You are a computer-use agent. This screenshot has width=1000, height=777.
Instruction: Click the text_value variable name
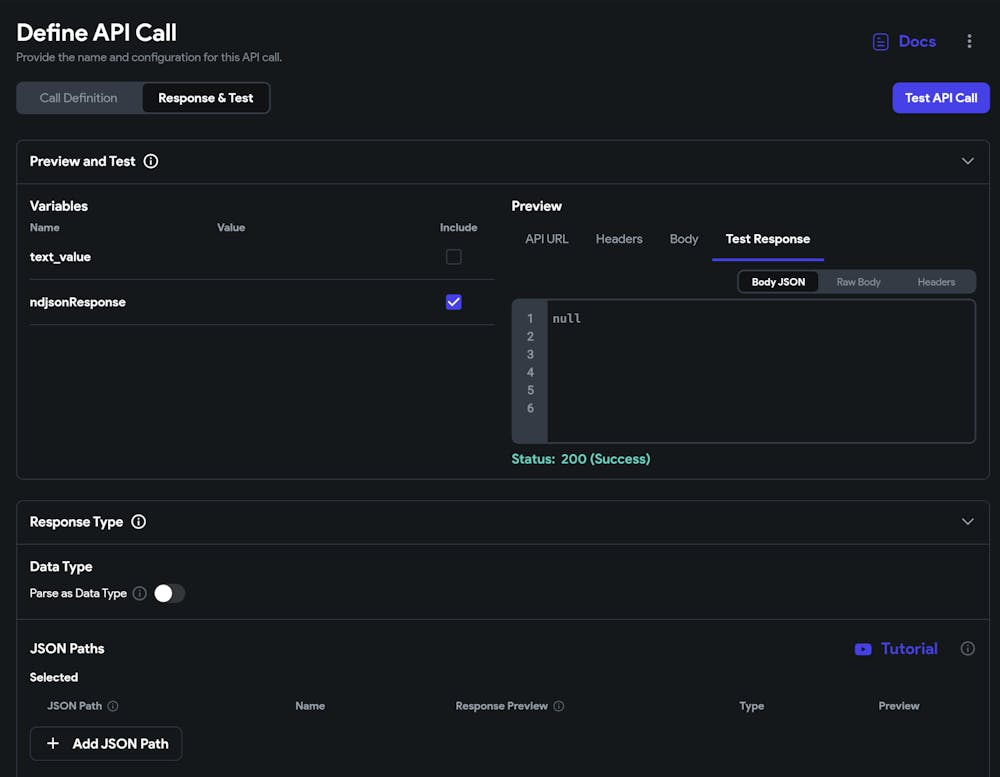[x=60, y=257]
